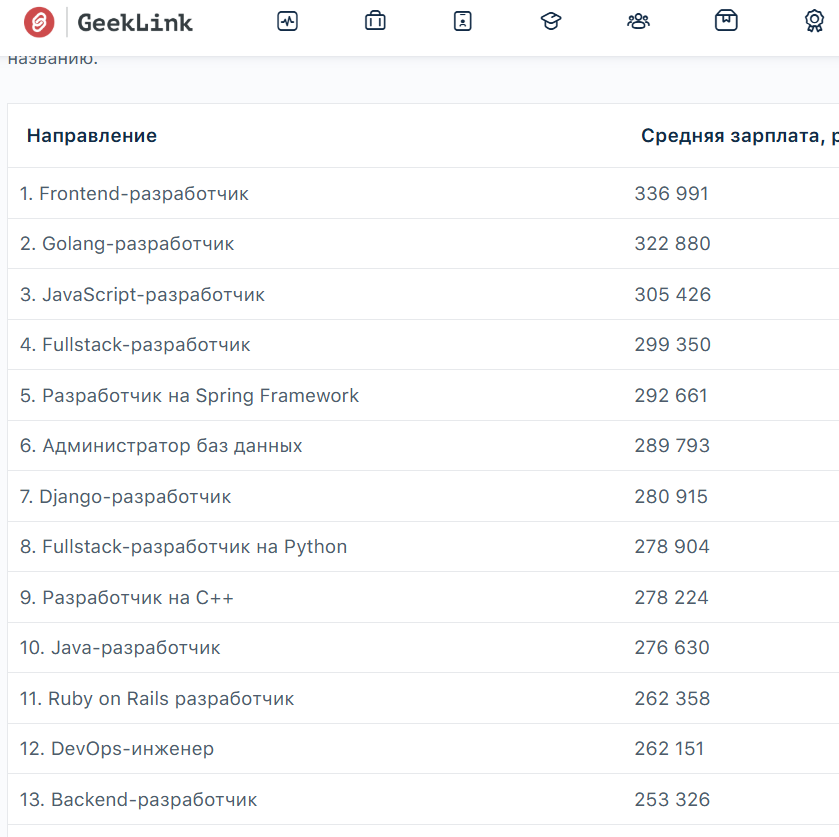Click the resume profile card icon

pos(462,21)
